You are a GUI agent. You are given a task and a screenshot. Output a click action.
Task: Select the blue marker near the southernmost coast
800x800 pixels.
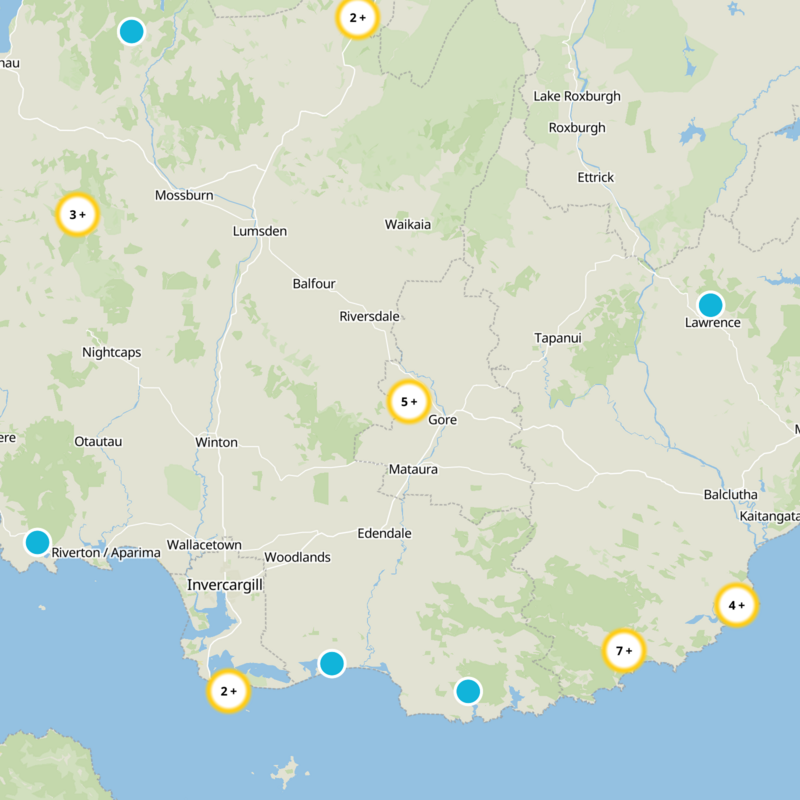click(468, 691)
